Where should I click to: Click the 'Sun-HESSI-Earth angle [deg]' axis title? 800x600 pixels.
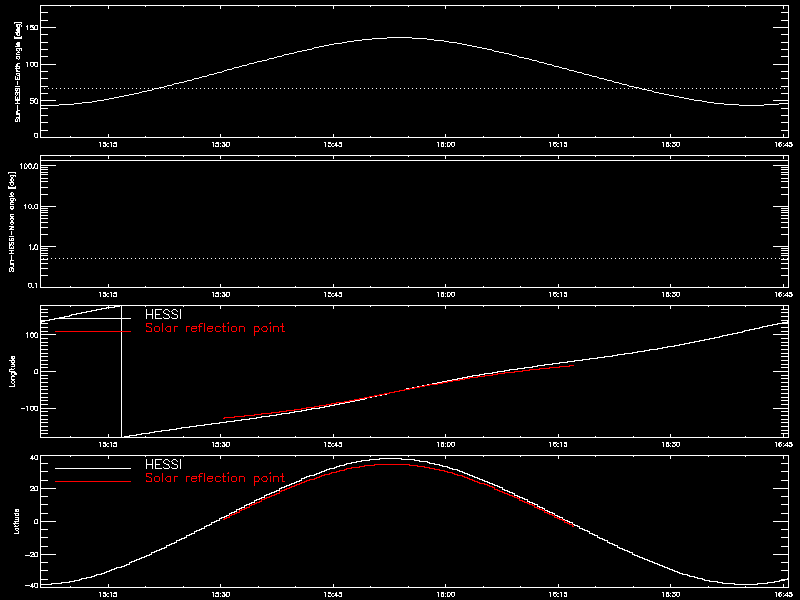tap(18, 71)
